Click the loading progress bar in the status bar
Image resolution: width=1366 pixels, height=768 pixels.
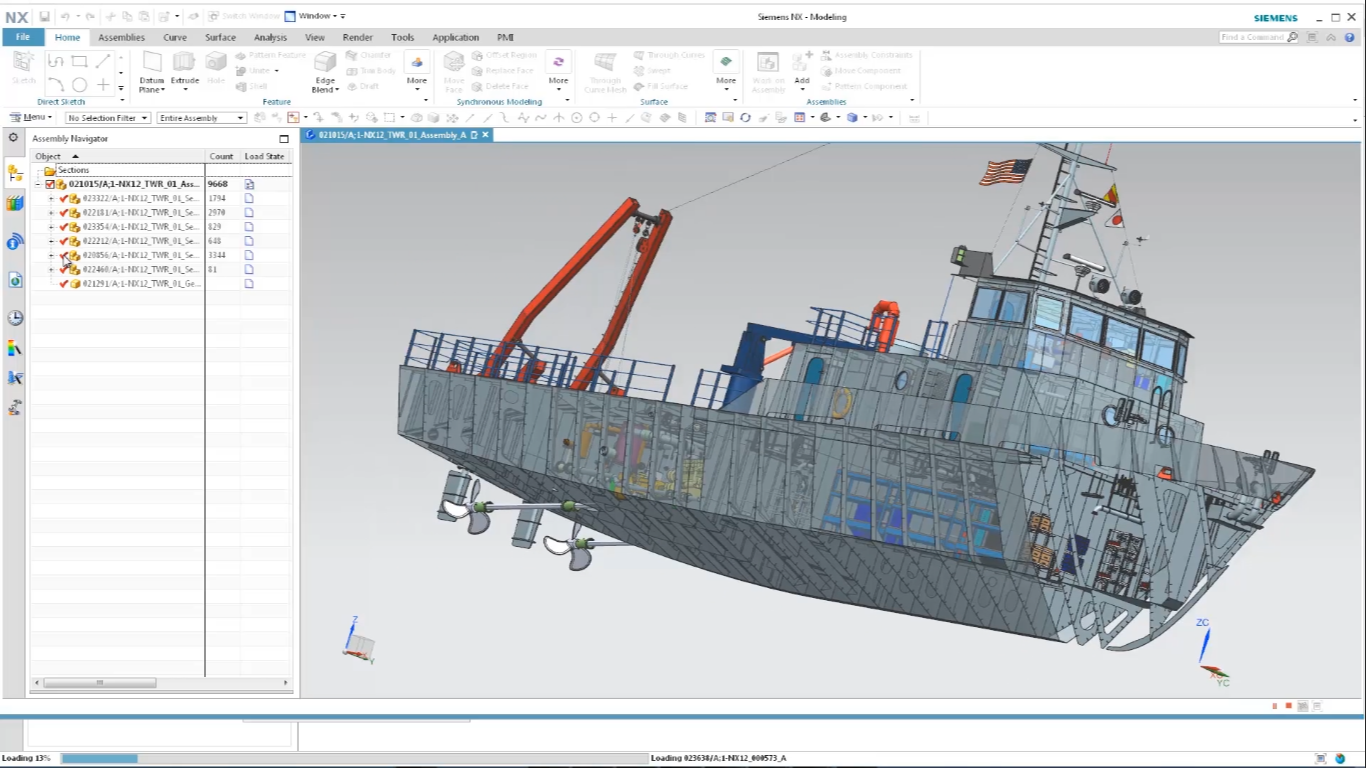[354, 758]
